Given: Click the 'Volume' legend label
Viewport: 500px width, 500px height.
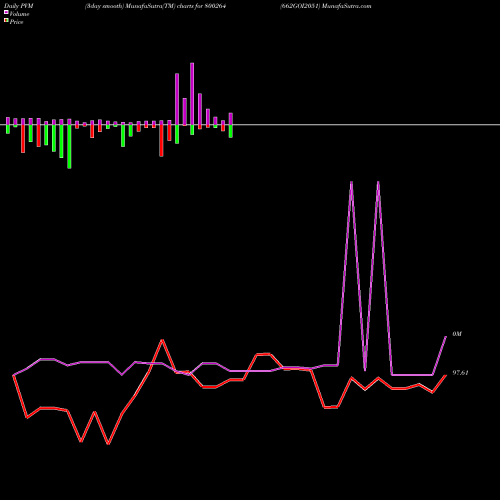Looking at the screenshot, I should (x=19, y=14).
